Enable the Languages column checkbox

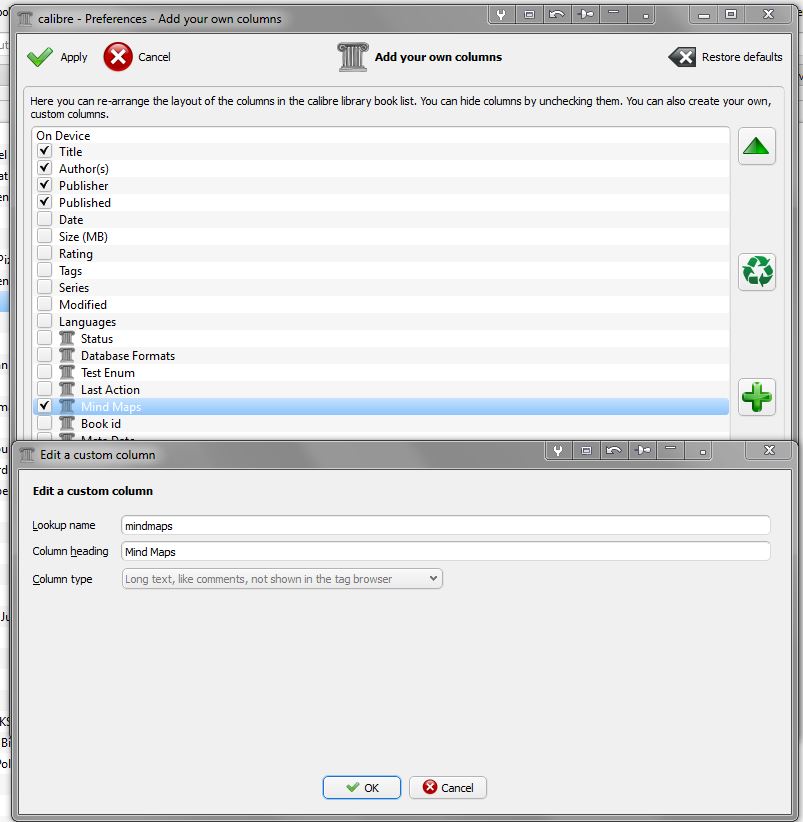tap(45, 321)
